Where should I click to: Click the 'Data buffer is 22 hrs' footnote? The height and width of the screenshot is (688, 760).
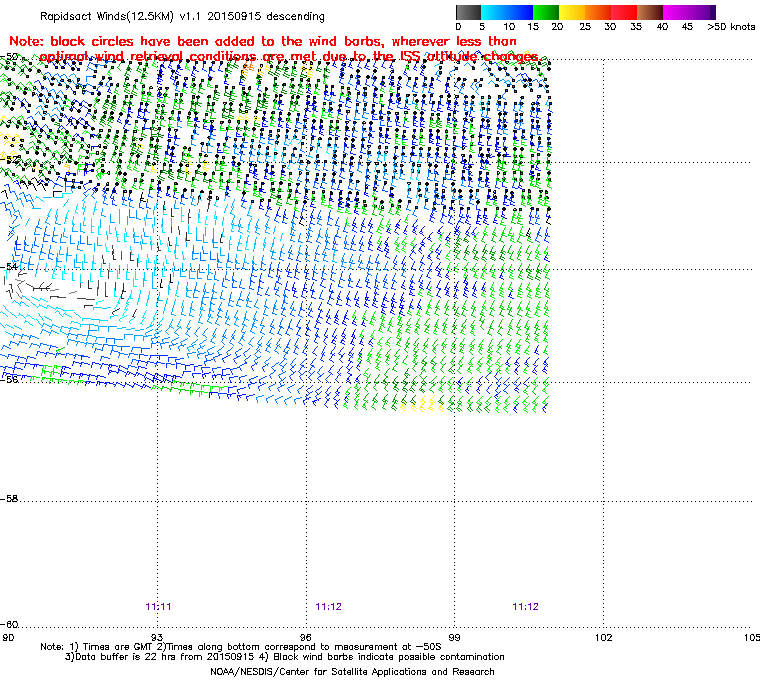(x=285, y=657)
